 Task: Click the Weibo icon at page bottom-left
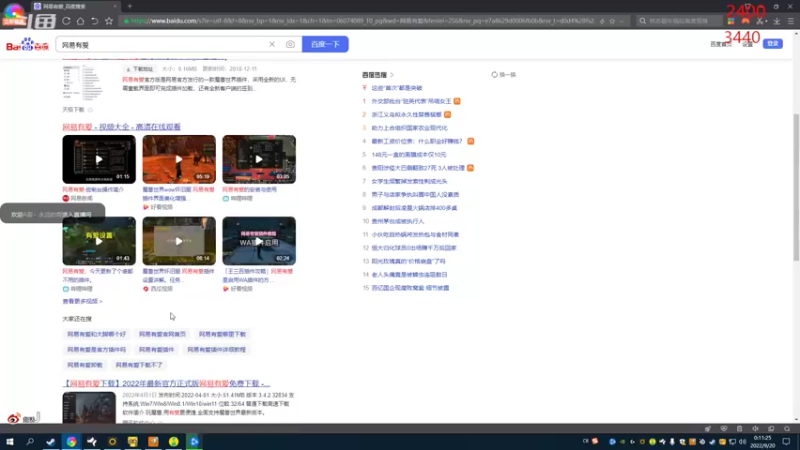pyautogui.click(x=14, y=418)
